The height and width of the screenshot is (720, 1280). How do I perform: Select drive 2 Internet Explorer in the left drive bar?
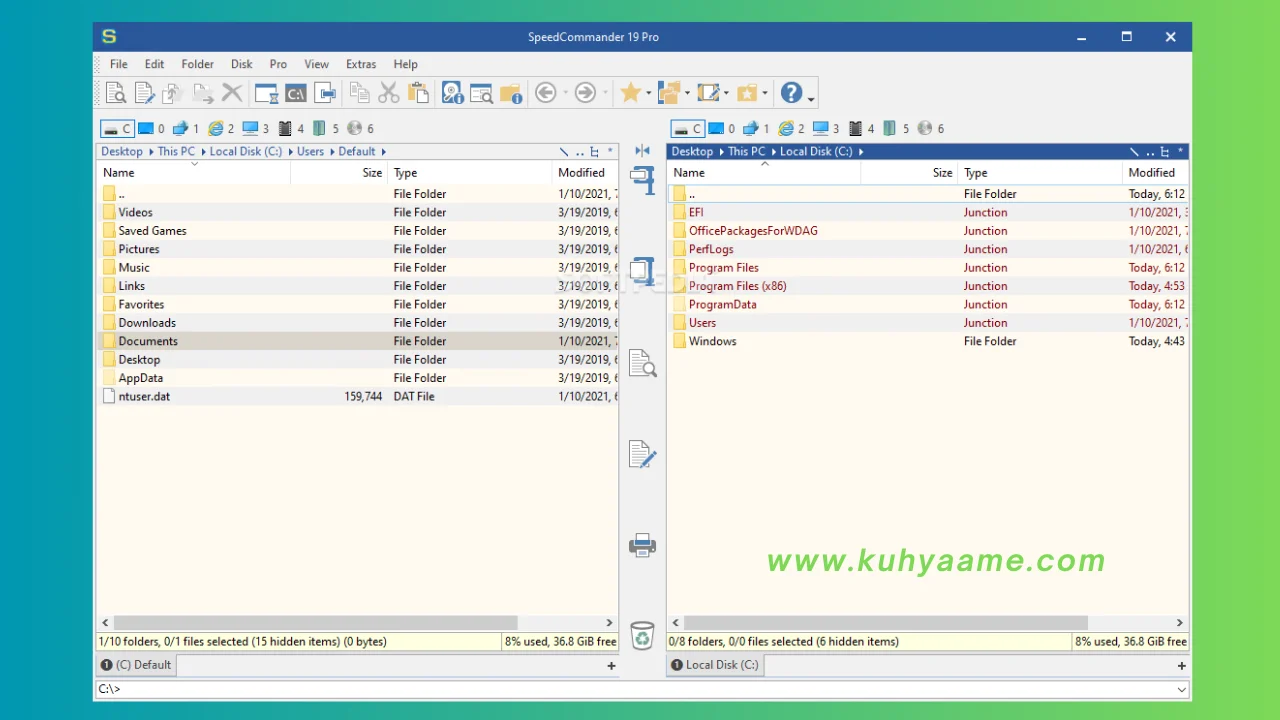pyautogui.click(x=220, y=128)
